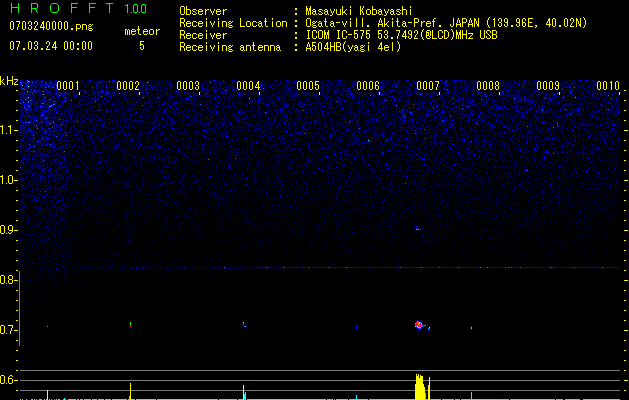
Task: Click the 1.1 kHz axis label
Action: [x=8, y=130]
